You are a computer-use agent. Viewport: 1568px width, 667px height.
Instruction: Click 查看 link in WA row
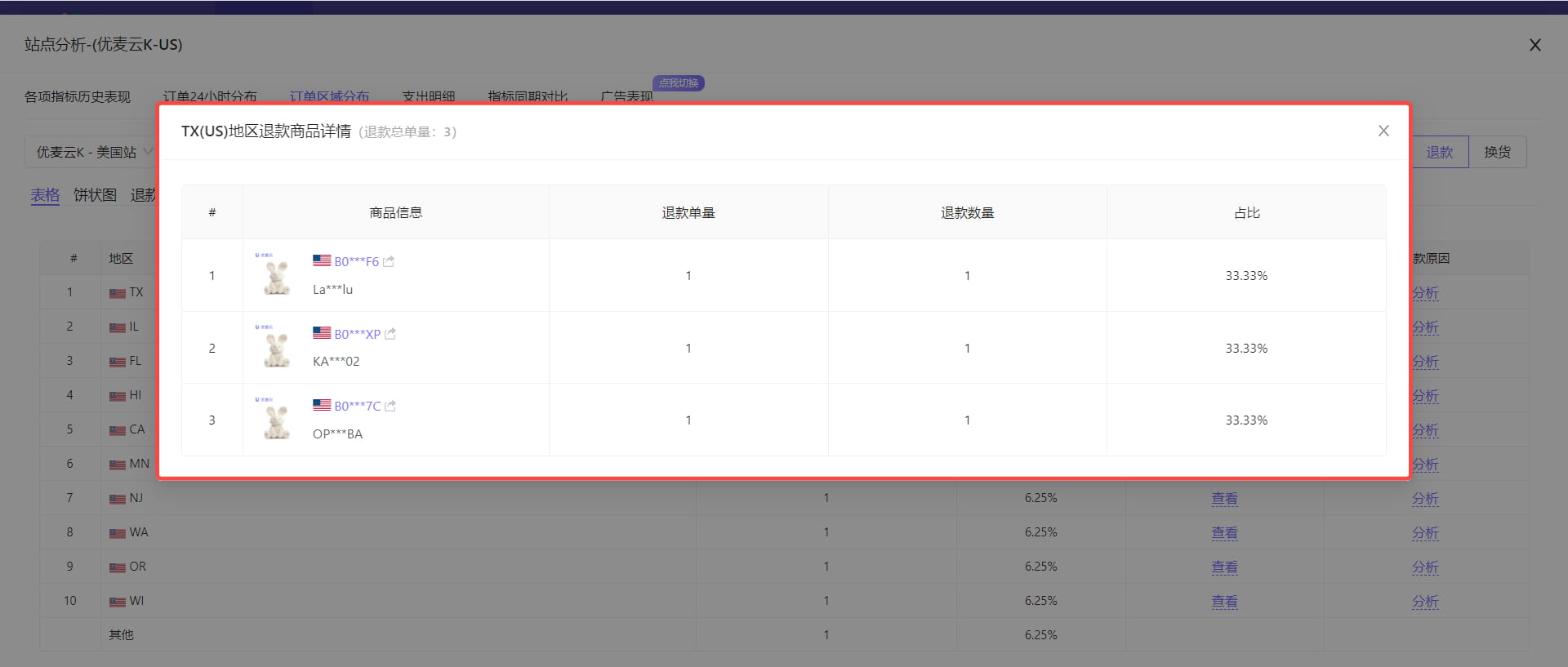click(1224, 532)
